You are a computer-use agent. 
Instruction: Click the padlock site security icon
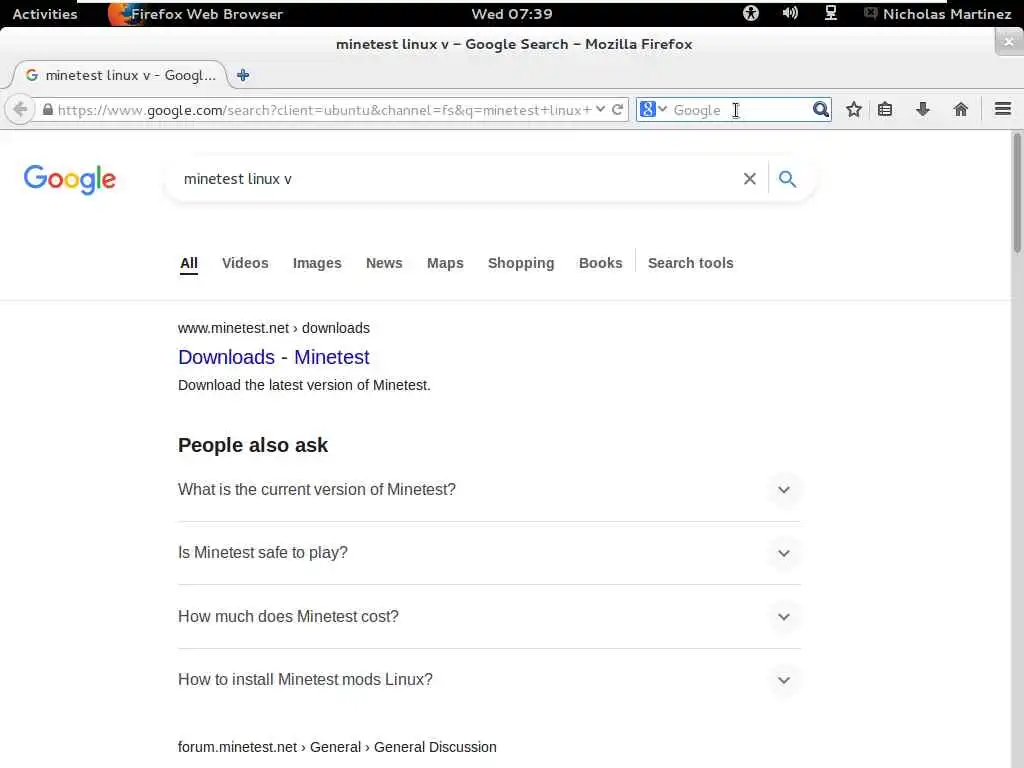pos(47,110)
